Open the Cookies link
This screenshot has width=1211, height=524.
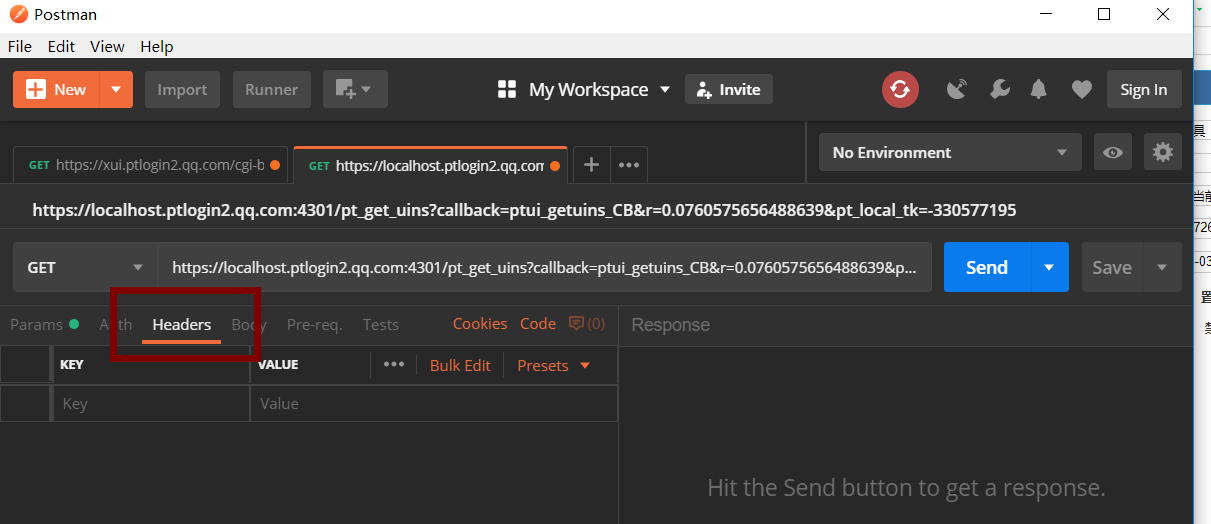480,324
